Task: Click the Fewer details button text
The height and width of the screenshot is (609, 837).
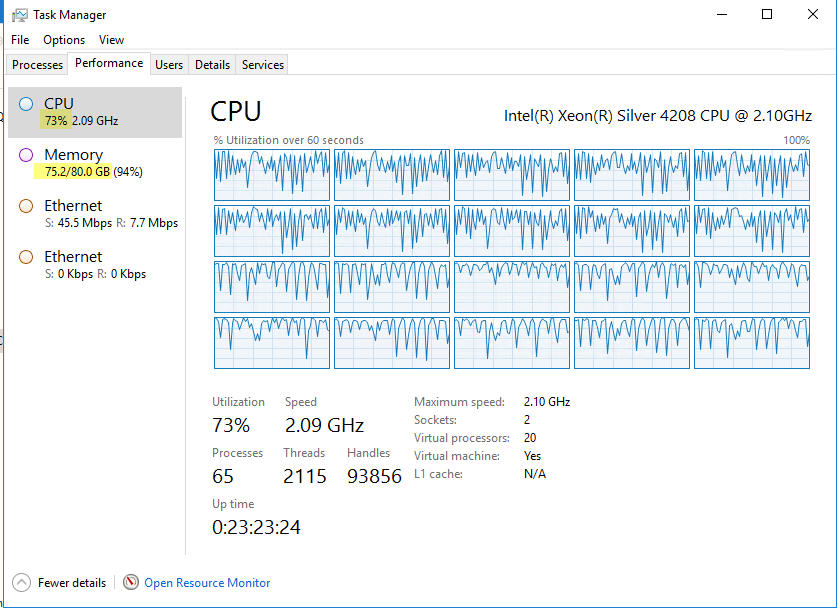Action: [x=71, y=582]
